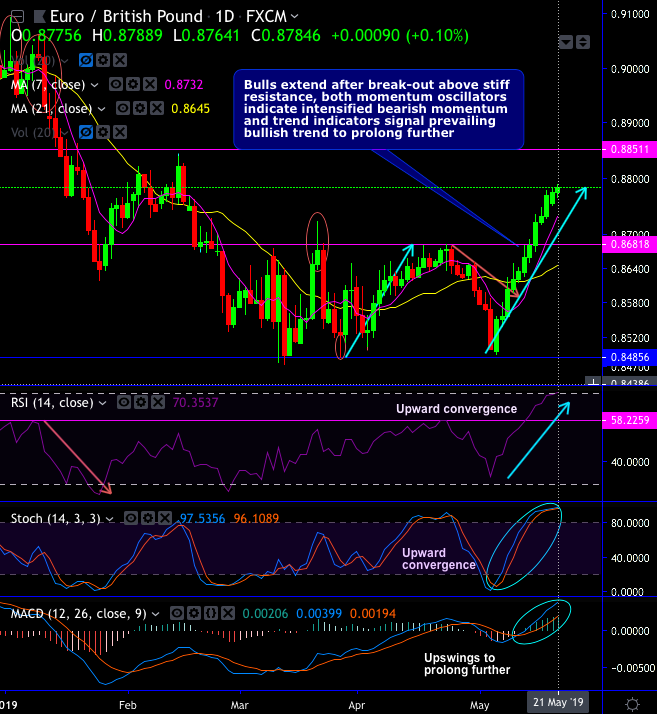Hide the MA (7, close) line
657x714 pixels.
pyautogui.click(x=116, y=84)
